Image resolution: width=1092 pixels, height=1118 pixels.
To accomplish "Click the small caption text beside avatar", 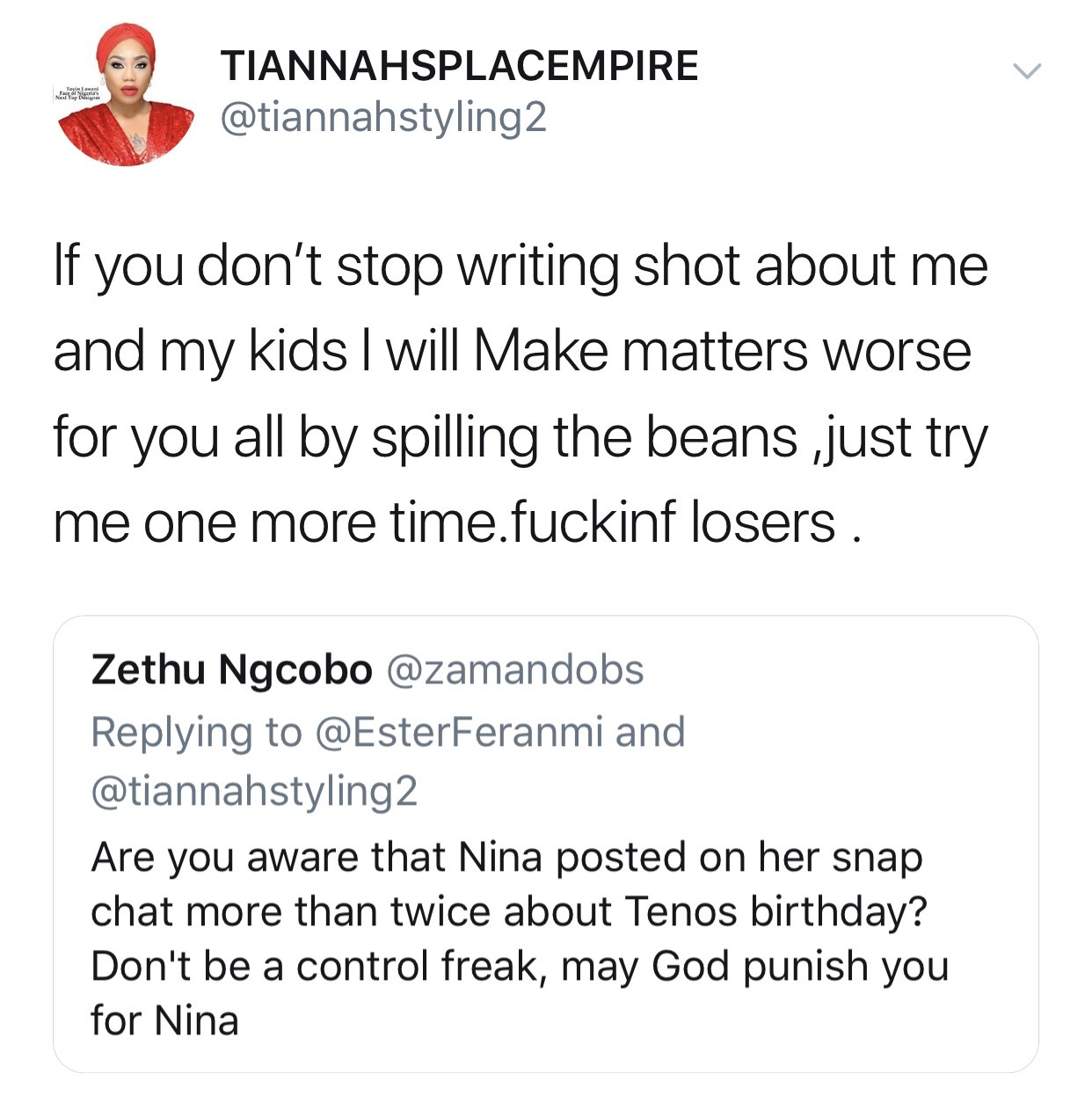I will (78, 95).
